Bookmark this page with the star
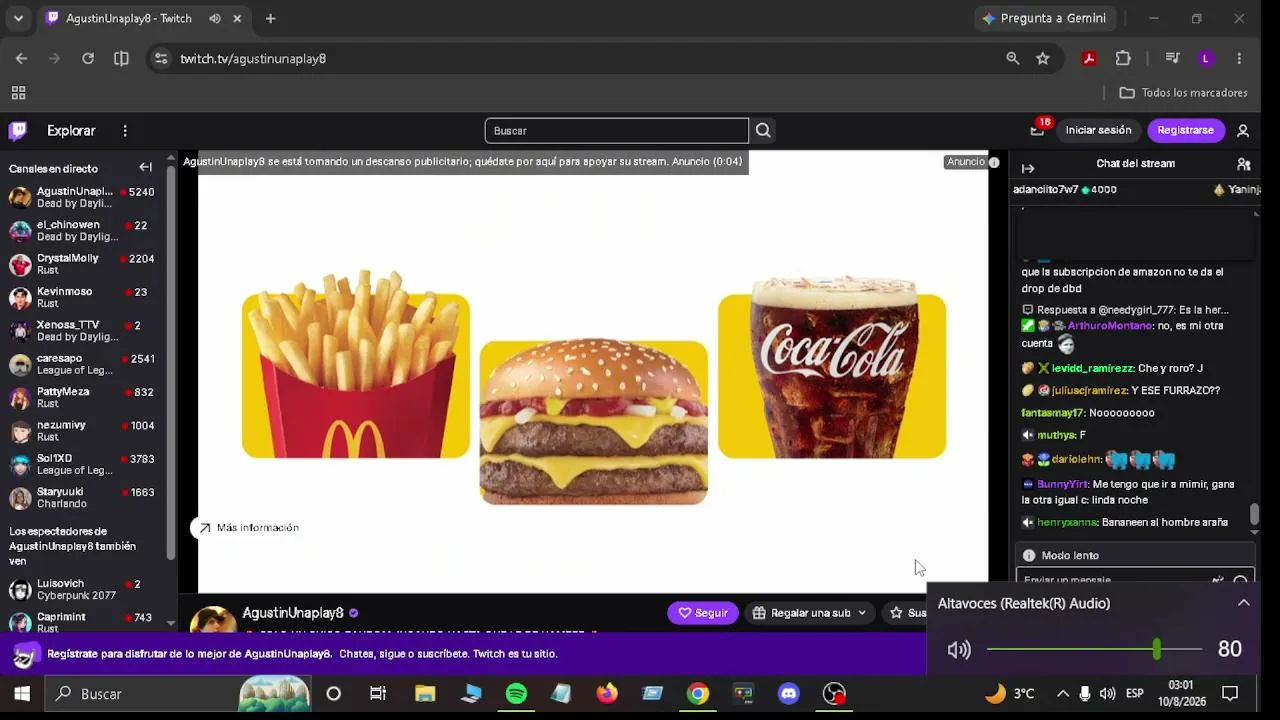This screenshot has height=720, width=1280. pos(1043,58)
